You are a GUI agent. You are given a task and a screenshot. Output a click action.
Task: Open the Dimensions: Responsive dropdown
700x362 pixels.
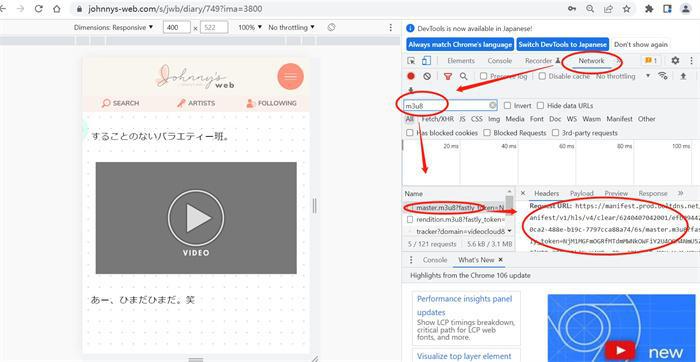click(113, 27)
